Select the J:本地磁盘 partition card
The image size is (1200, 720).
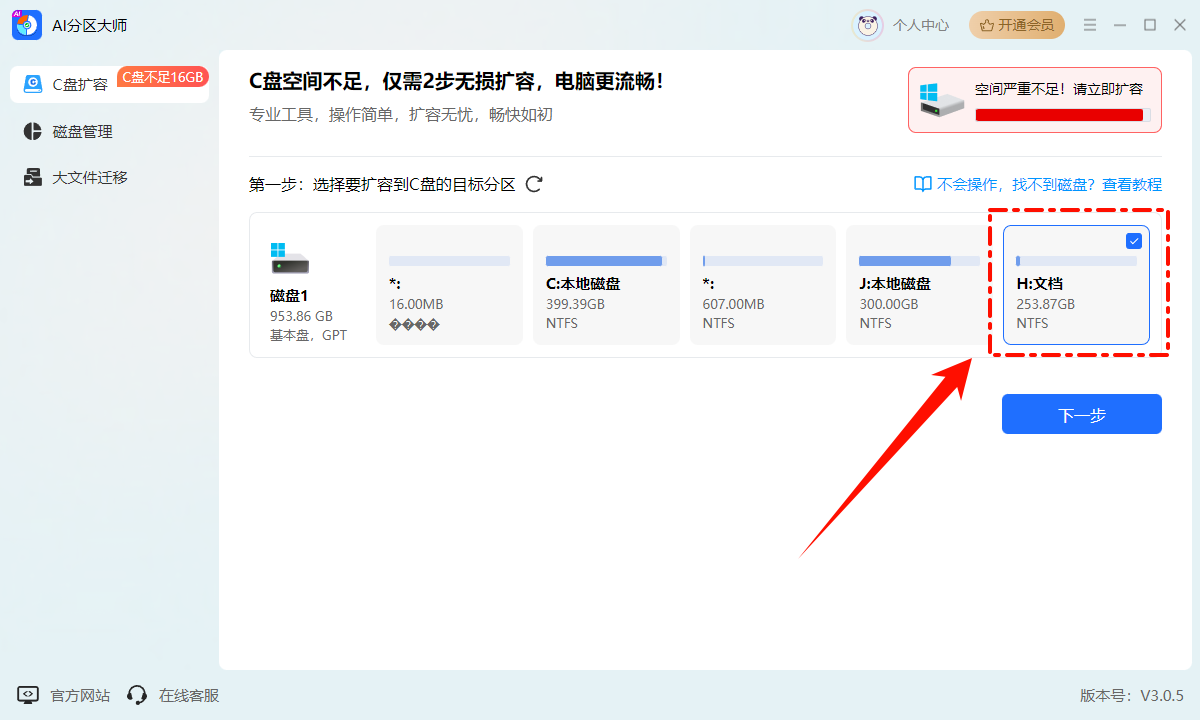coord(919,285)
